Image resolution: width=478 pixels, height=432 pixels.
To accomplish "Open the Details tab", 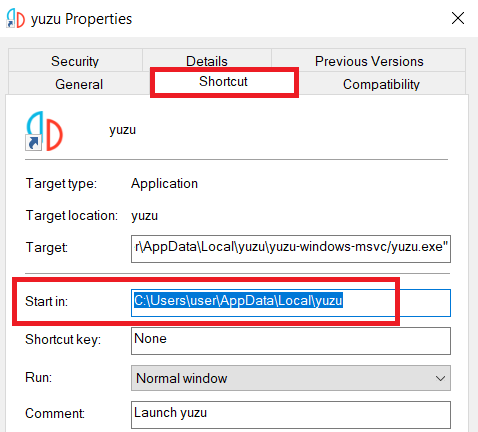I will [207, 60].
